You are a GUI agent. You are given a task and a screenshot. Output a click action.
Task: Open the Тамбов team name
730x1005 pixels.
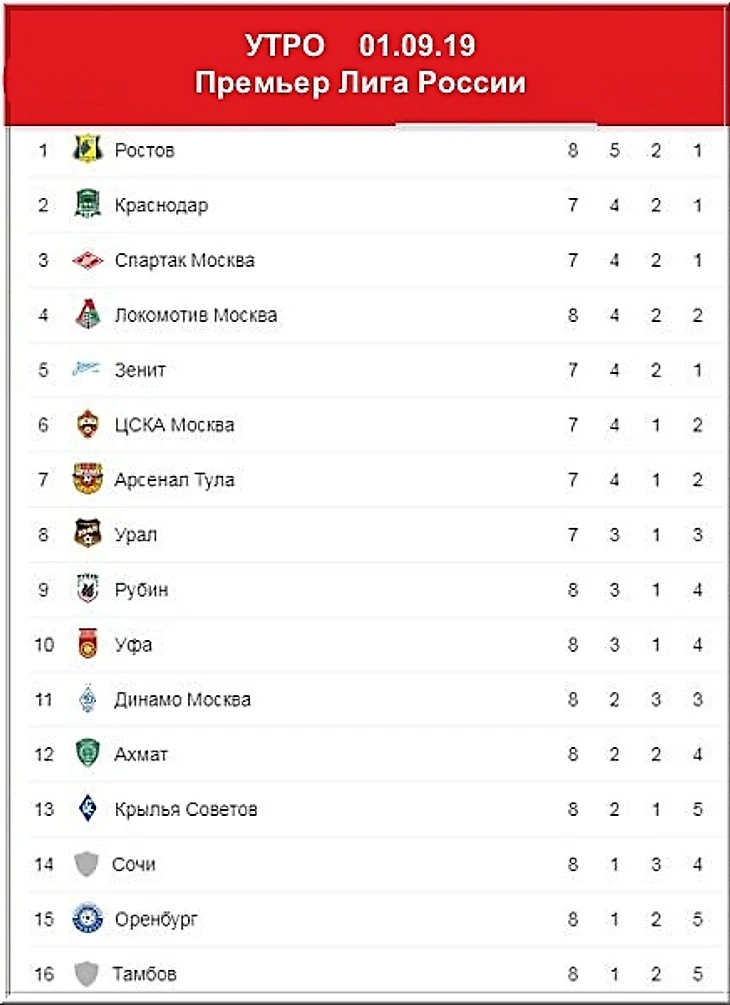[x=145, y=973]
